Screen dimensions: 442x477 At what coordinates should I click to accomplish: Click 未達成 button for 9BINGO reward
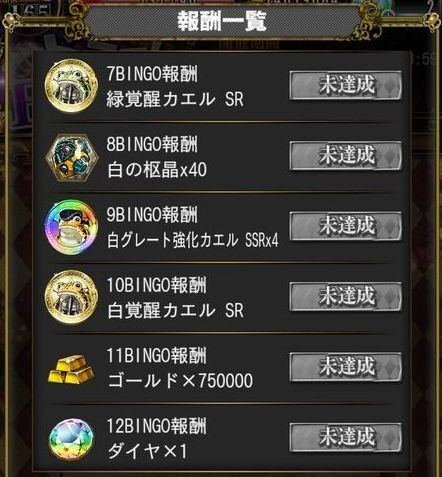pos(346,226)
